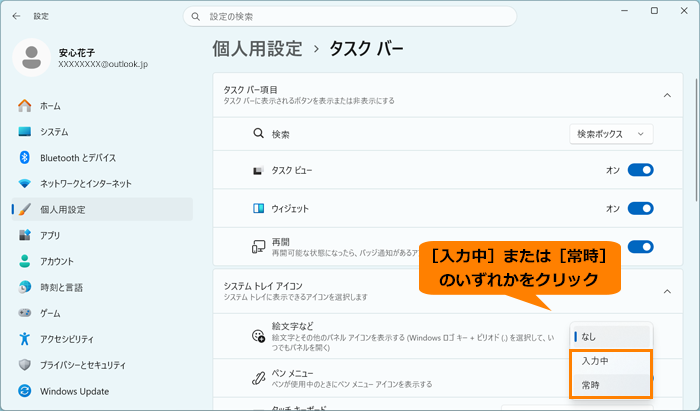Screen dimensions: 700x411
Task: Click the emoji panel icon
Action: click(x=258, y=336)
